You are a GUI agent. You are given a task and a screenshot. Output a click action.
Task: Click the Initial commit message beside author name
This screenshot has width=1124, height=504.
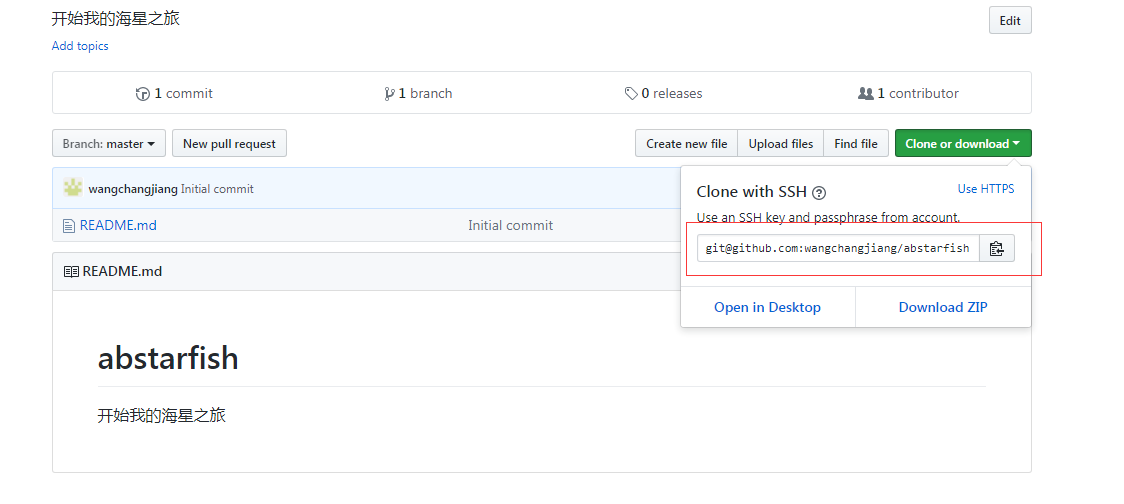coord(217,189)
